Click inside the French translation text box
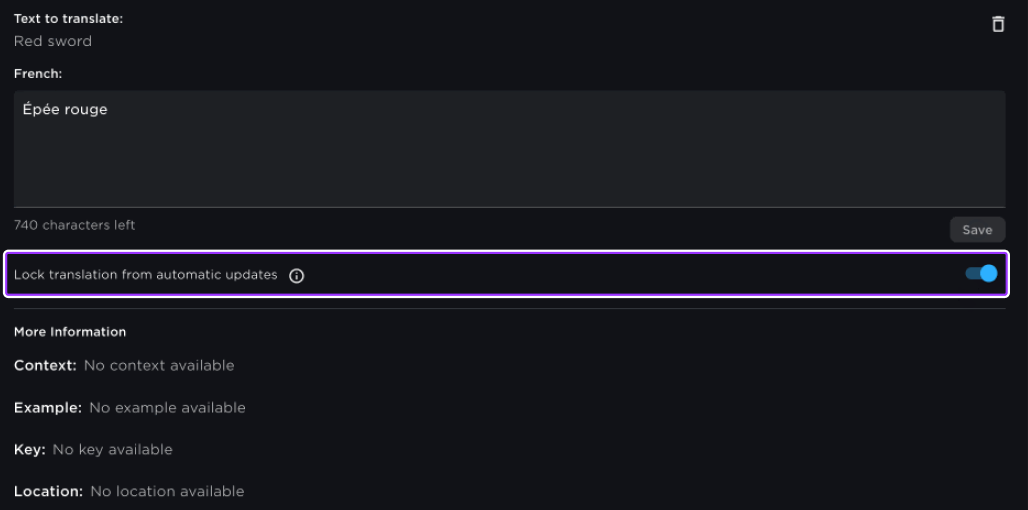The image size is (1028, 510). (x=509, y=160)
